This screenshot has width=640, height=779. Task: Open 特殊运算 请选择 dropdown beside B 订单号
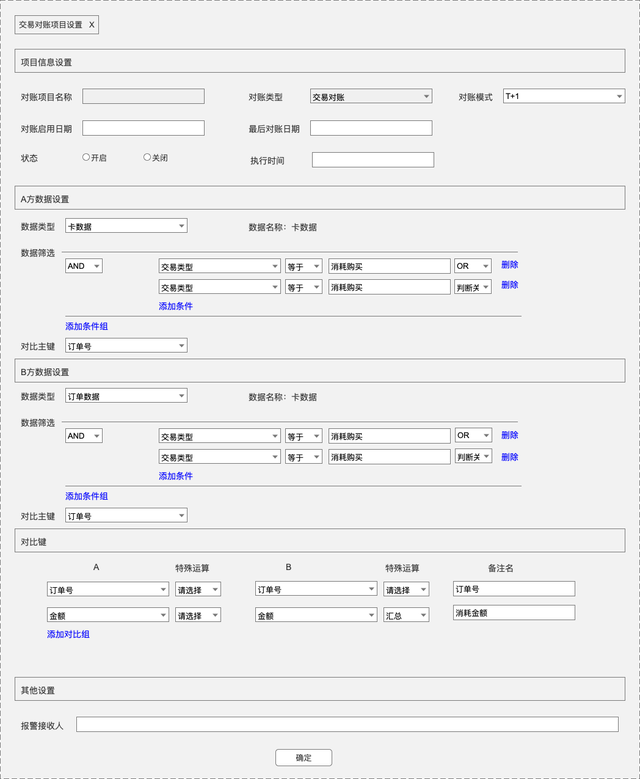pyautogui.click(x=406, y=590)
